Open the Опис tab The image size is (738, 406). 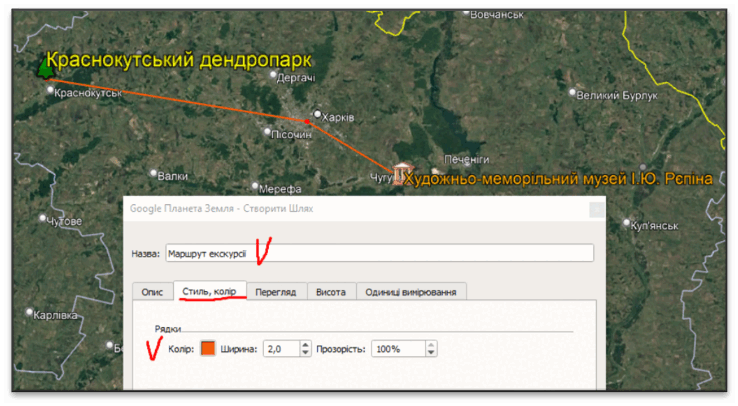click(152, 292)
